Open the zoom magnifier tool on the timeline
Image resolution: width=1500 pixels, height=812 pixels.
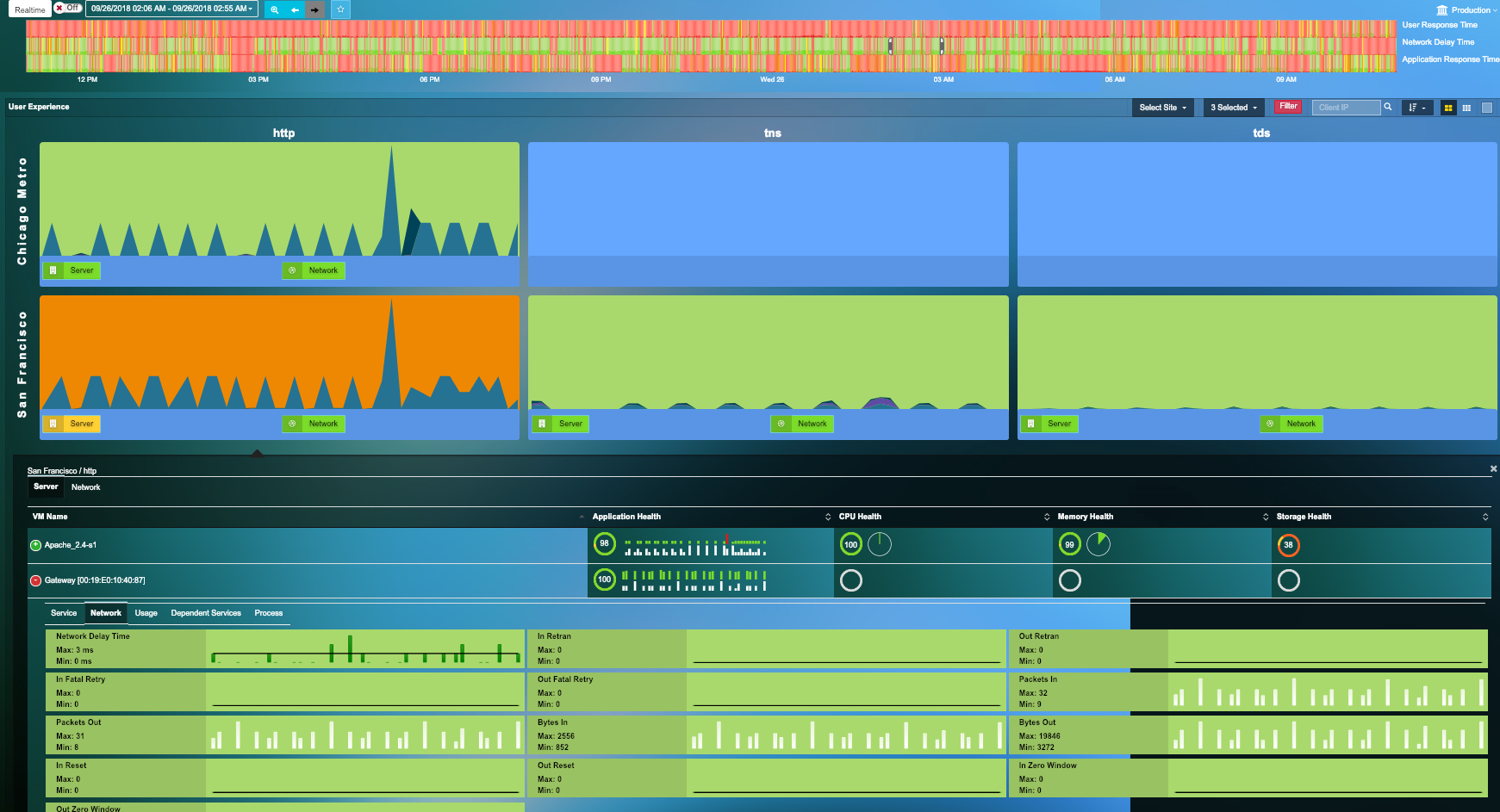275,9
